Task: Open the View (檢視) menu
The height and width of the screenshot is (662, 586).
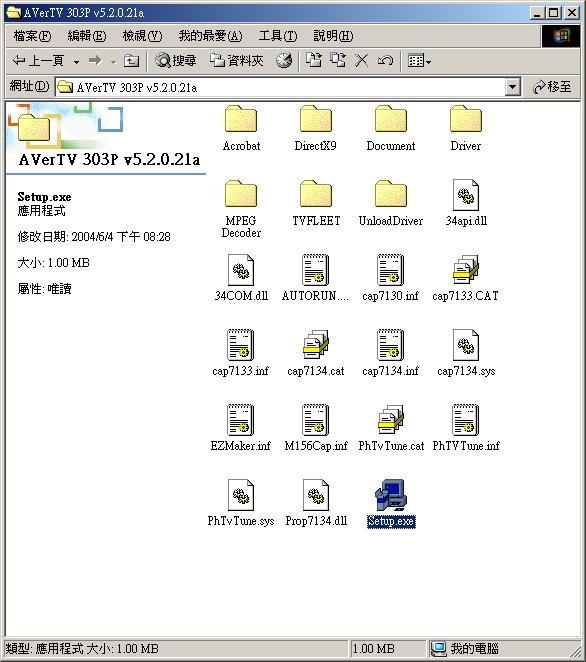Action: point(142,36)
